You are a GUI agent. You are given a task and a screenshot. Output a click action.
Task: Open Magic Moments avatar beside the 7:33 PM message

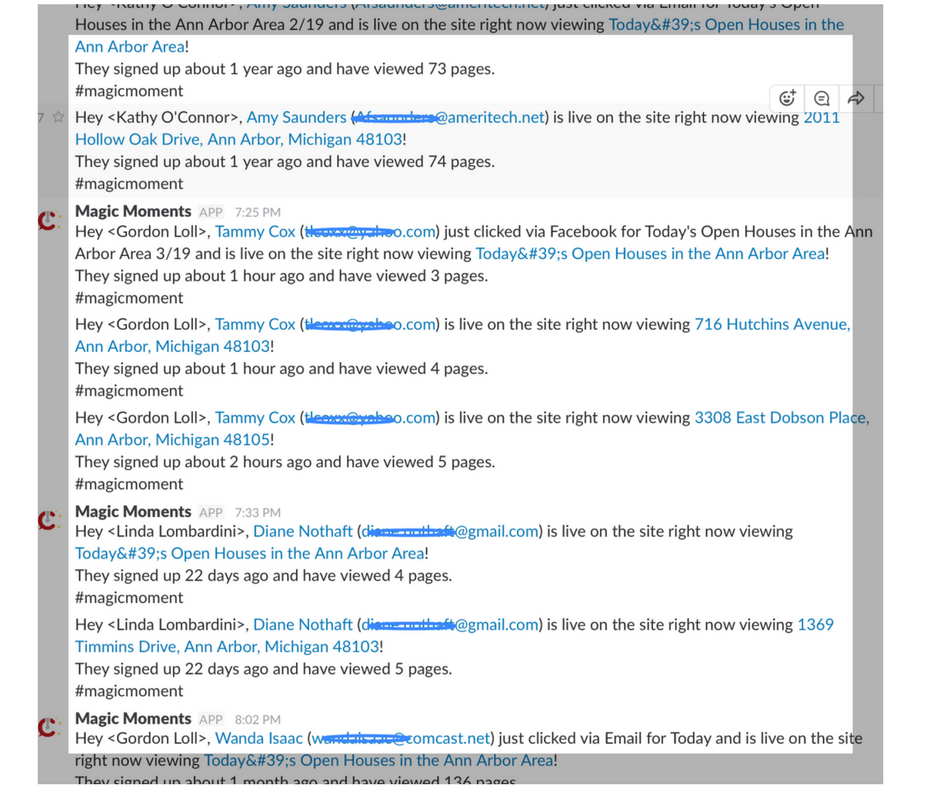point(49,521)
